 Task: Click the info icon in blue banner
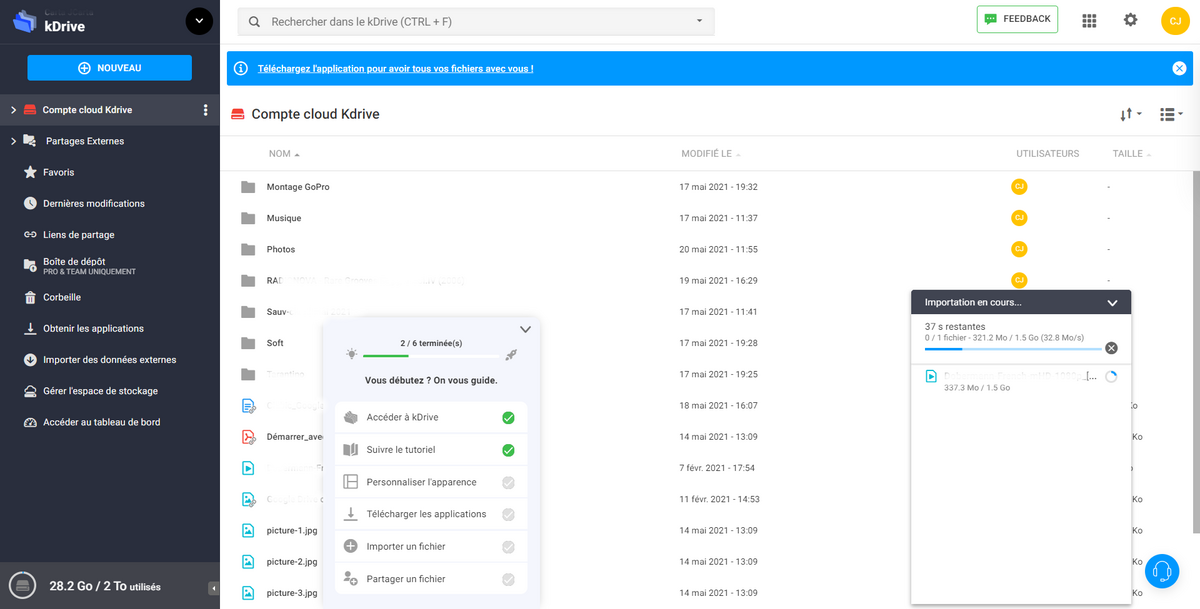241,68
